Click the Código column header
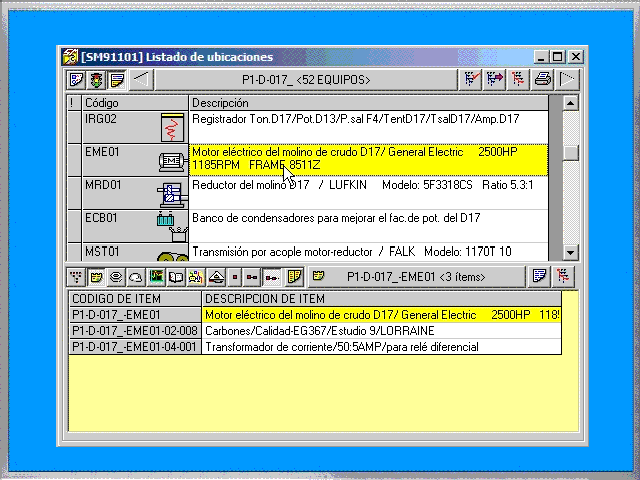The height and width of the screenshot is (480, 640). [135, 103]
